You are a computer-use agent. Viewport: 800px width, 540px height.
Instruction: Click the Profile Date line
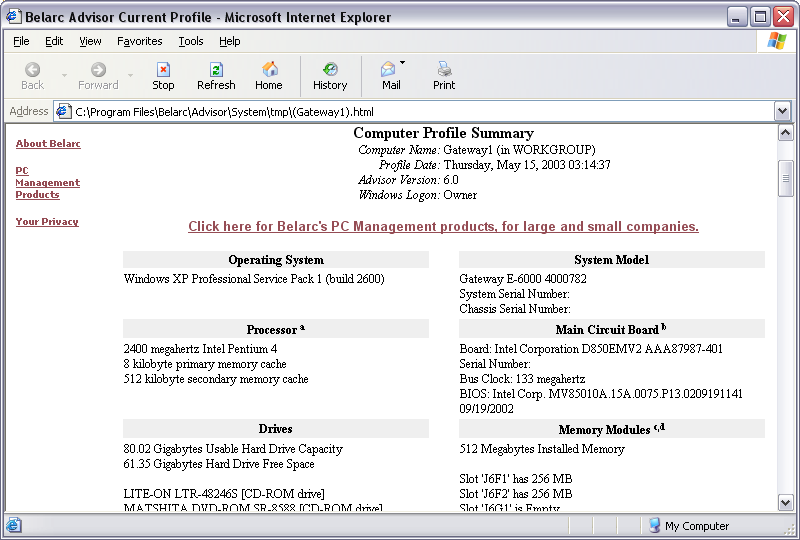(x=494, y=165)
